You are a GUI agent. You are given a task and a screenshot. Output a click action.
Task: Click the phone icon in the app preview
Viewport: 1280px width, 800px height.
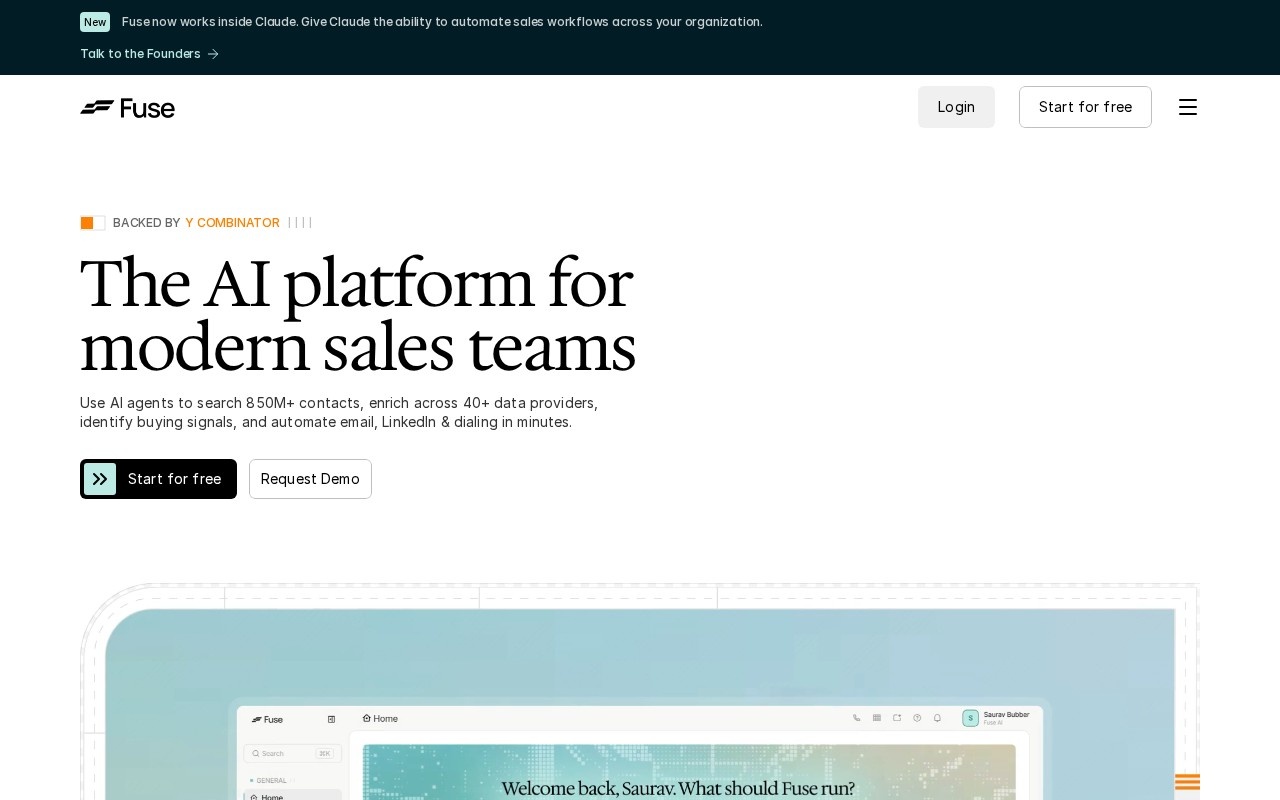tap(856, 718)
